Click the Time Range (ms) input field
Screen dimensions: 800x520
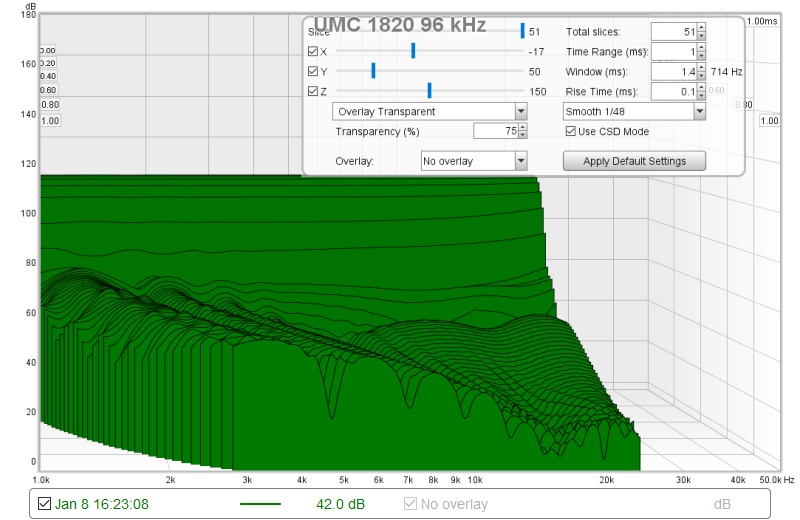click(x=674, y=52)
